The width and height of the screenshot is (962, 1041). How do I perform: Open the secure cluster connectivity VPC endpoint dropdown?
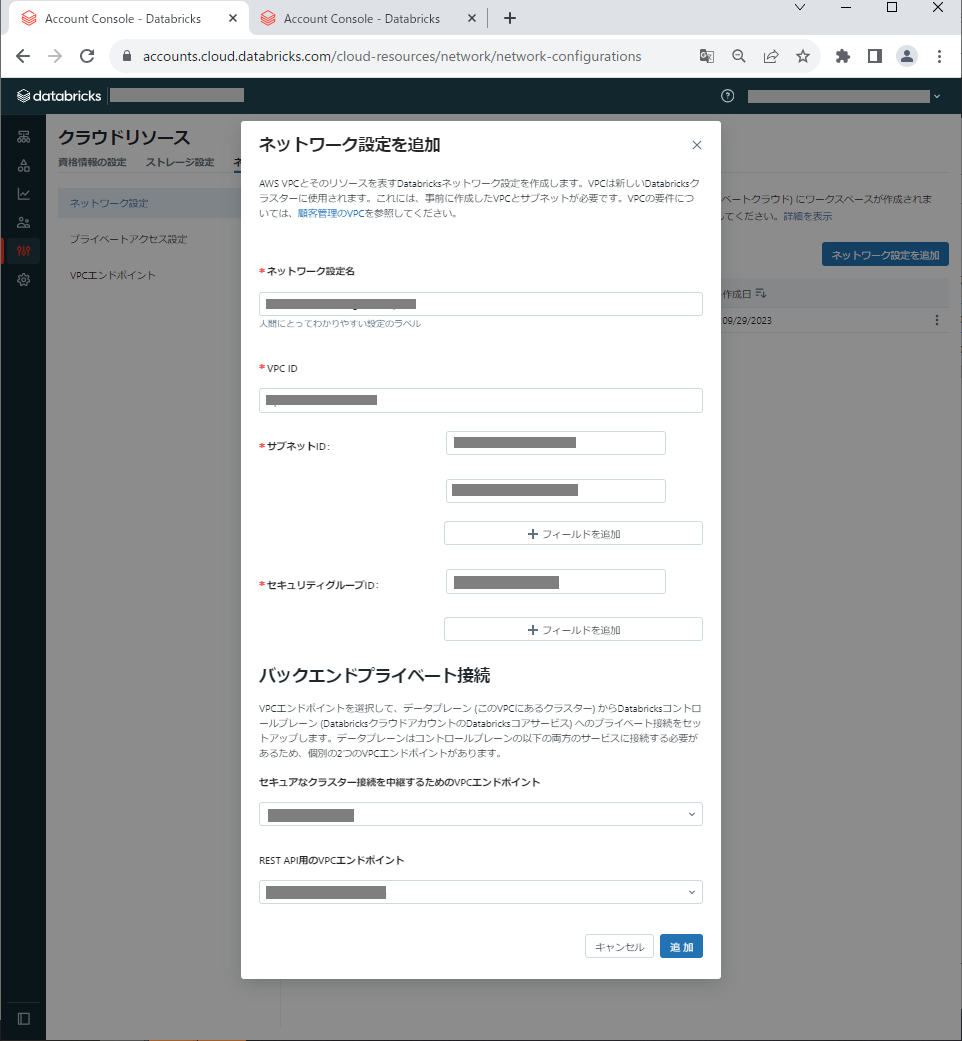480,814
